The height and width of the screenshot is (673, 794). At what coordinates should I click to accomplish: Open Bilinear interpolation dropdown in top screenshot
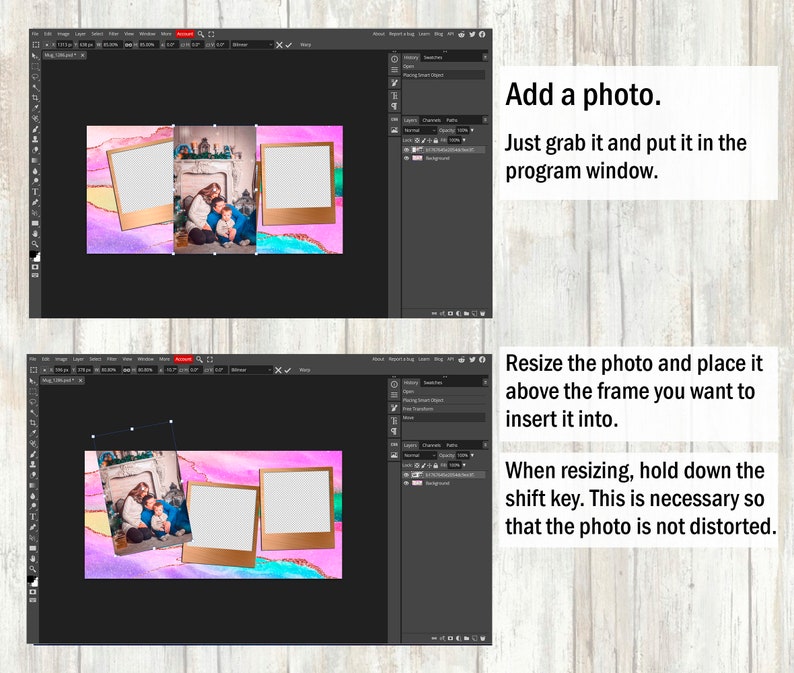(x=252, y=45)
